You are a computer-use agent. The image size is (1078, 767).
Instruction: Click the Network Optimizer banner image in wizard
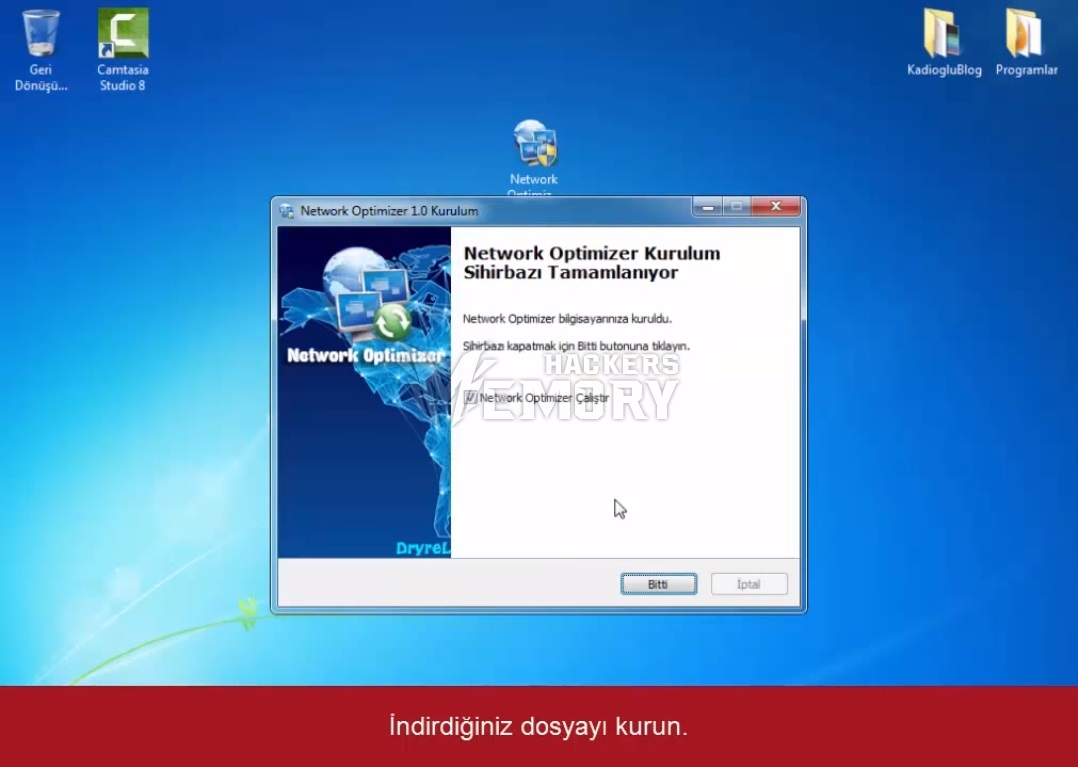point(364,392)
